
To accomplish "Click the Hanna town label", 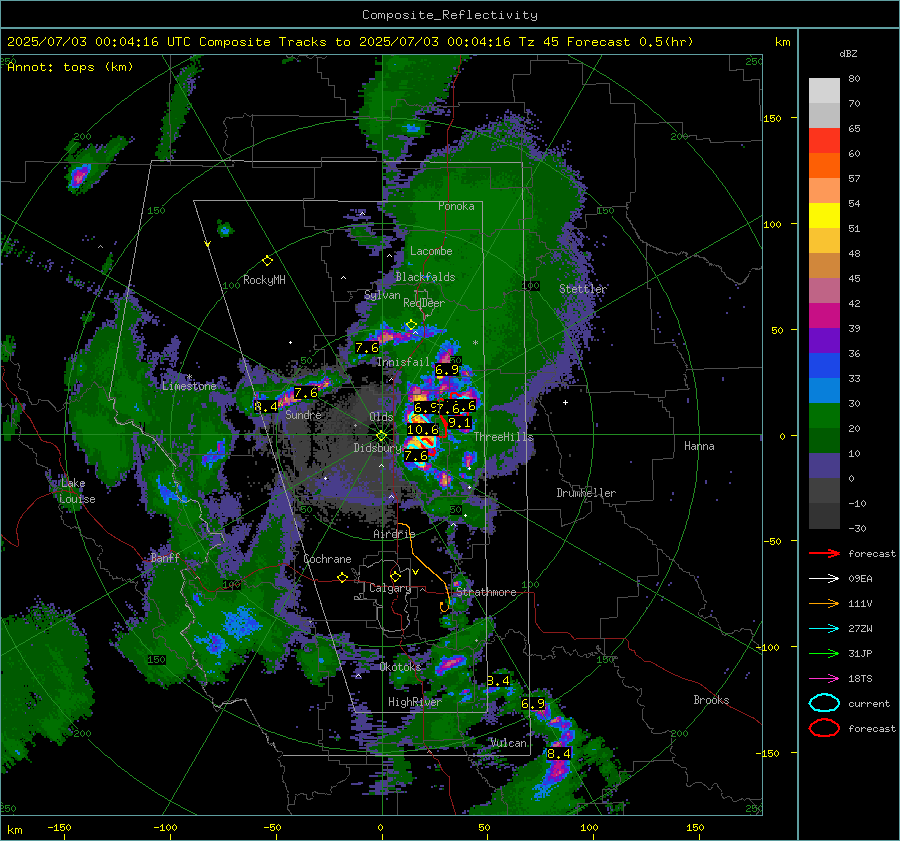I will tap(699, 446).
